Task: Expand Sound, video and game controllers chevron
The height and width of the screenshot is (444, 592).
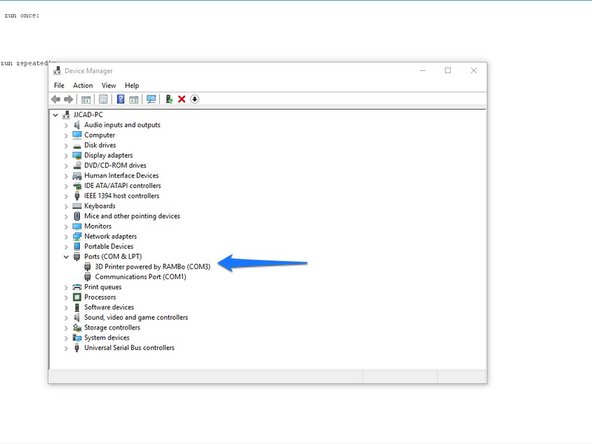Action: point(66,318)
